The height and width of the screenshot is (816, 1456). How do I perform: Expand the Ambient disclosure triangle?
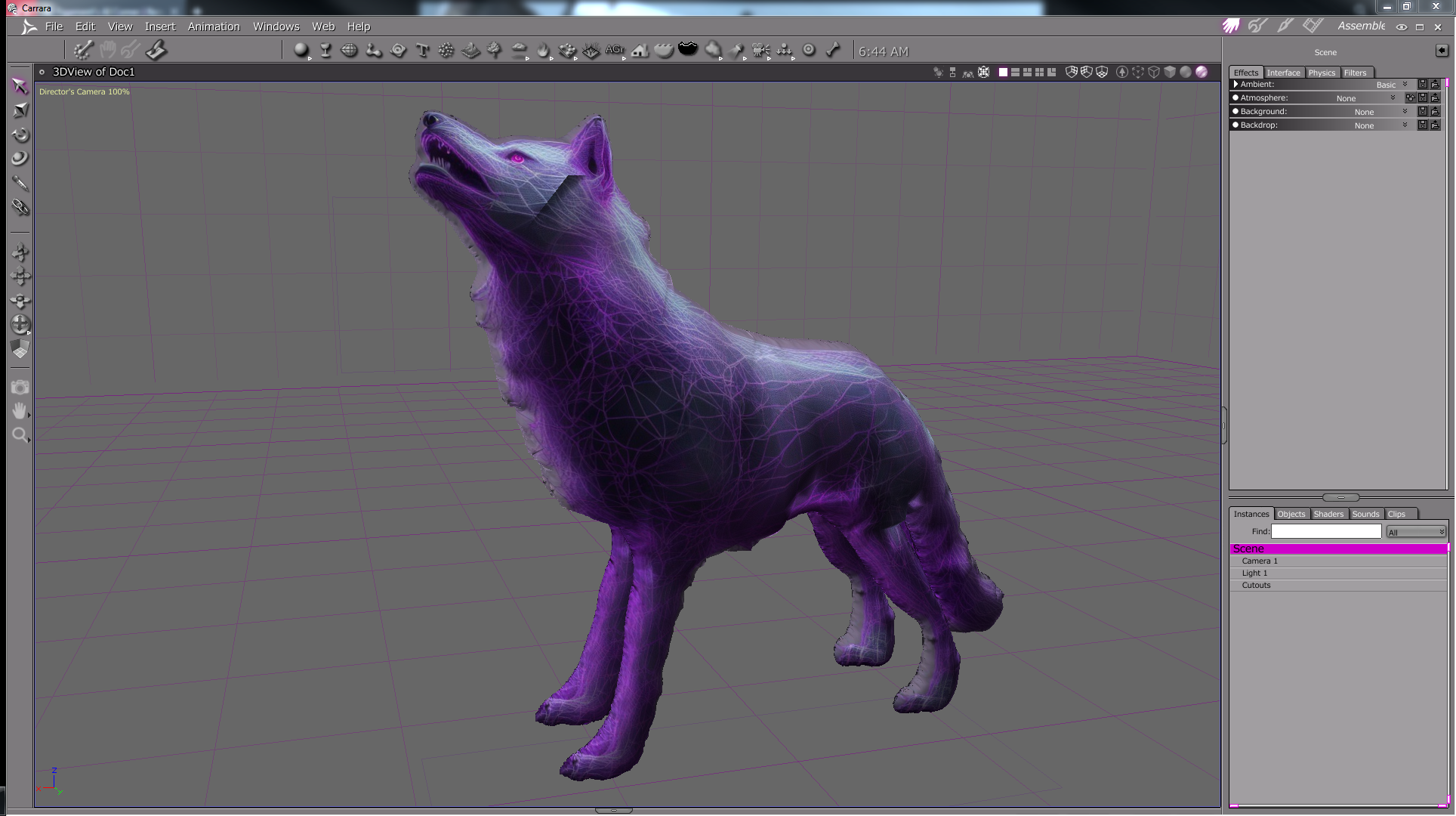(x=1235, y=85)
